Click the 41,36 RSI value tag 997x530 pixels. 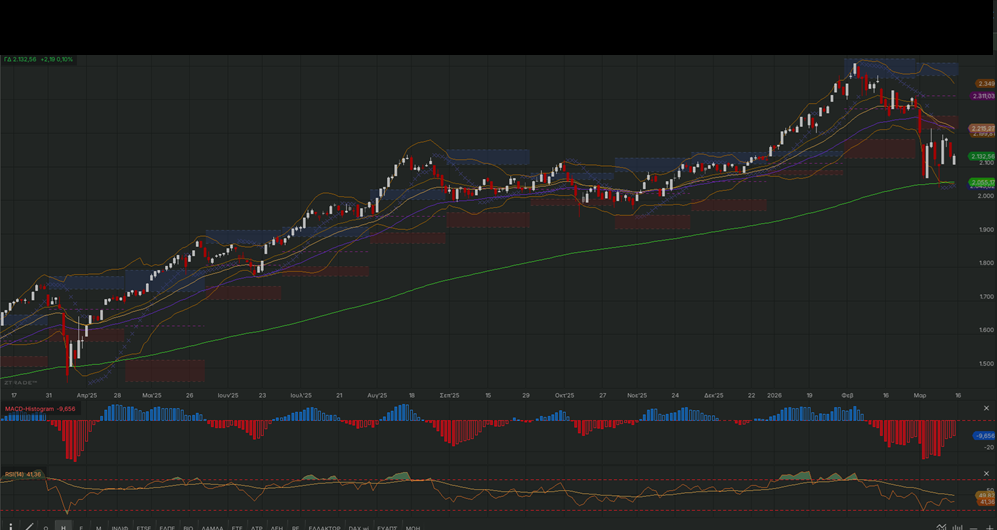tap(986, 502)
